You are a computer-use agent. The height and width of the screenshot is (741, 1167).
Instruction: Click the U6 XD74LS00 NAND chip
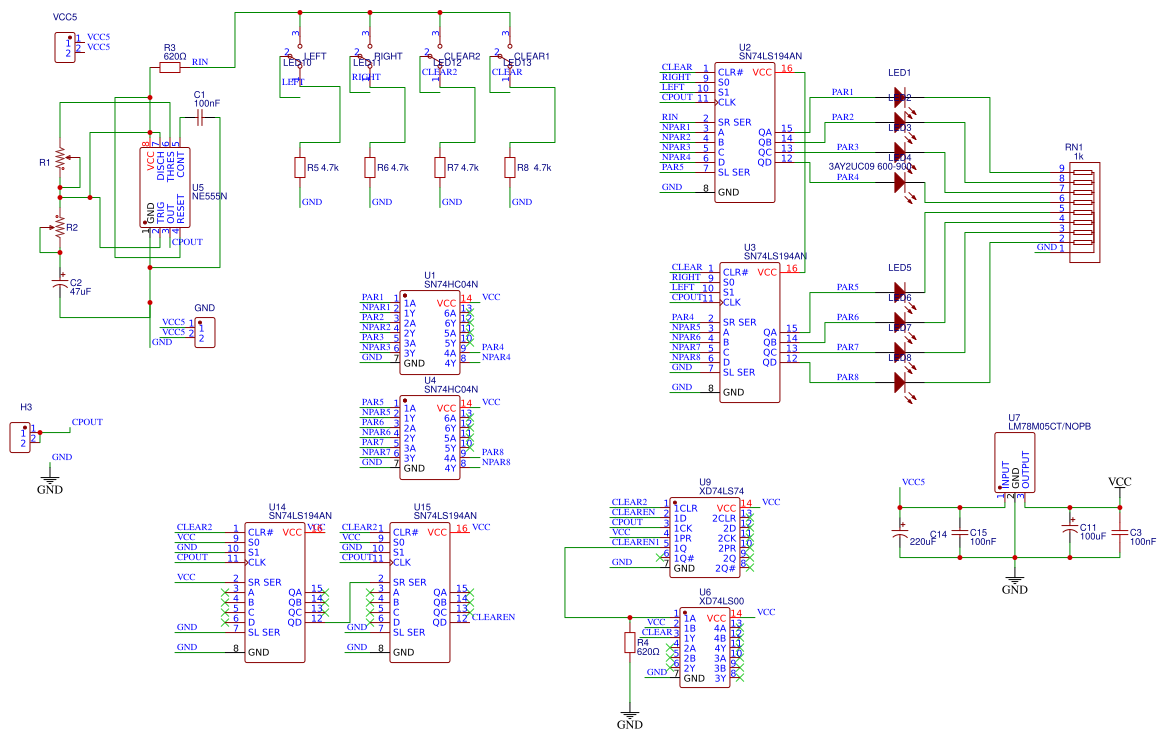(705, 649)
